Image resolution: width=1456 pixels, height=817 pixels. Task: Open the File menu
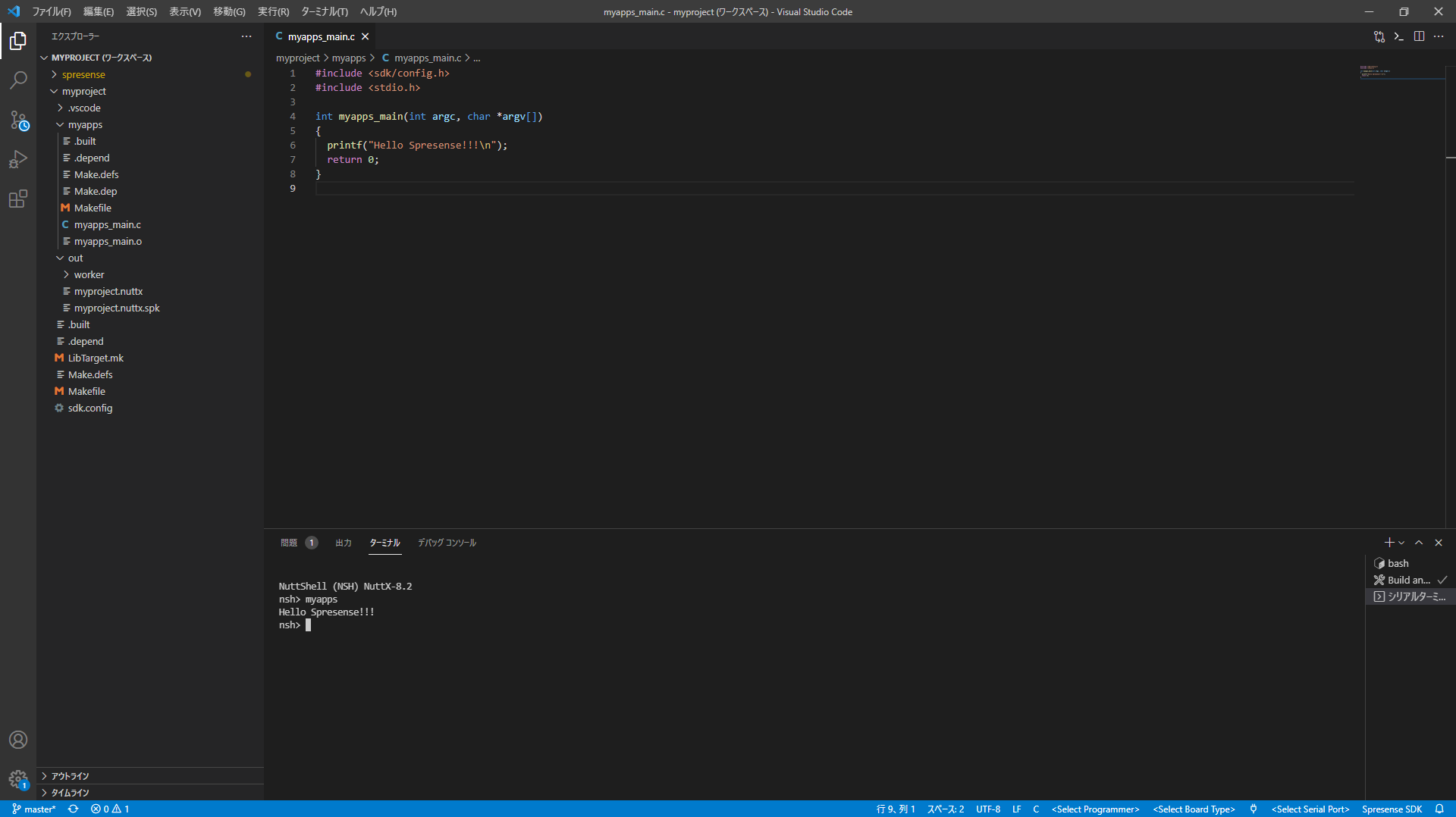(52, 11)
